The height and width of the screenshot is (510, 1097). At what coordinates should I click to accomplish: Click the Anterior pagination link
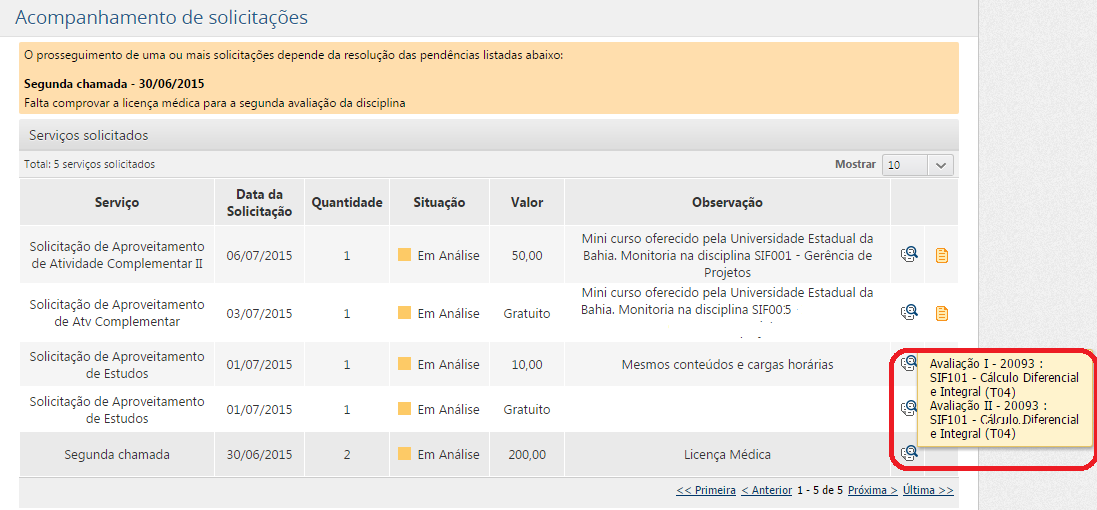[766, 490]
